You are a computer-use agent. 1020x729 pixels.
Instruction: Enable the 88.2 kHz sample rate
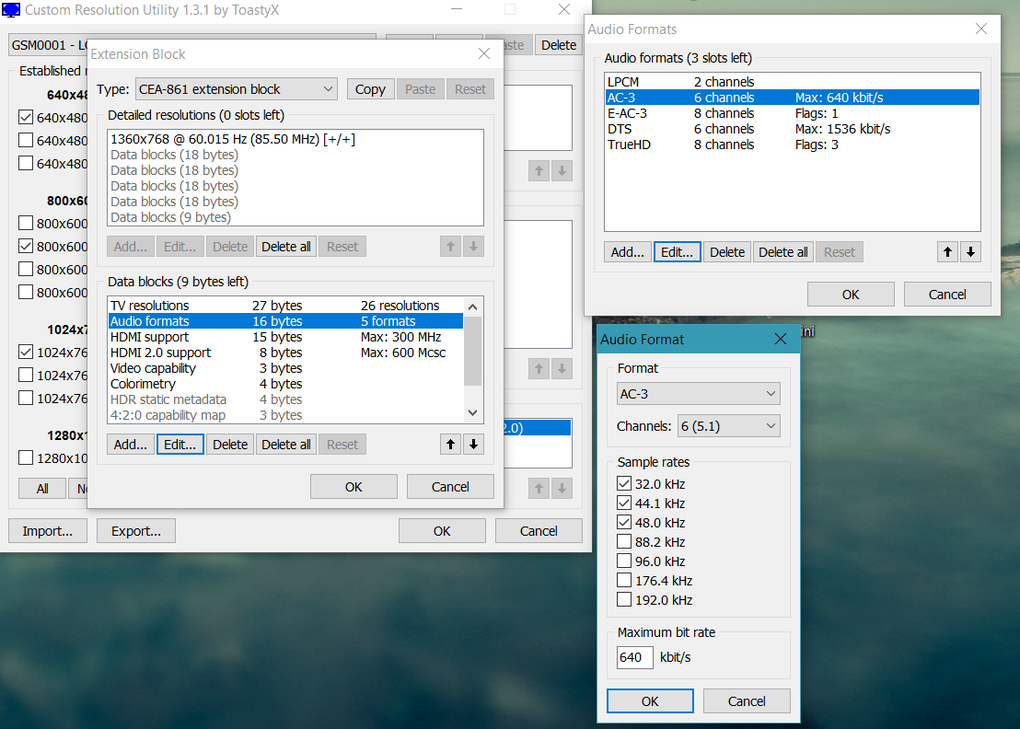624,542
